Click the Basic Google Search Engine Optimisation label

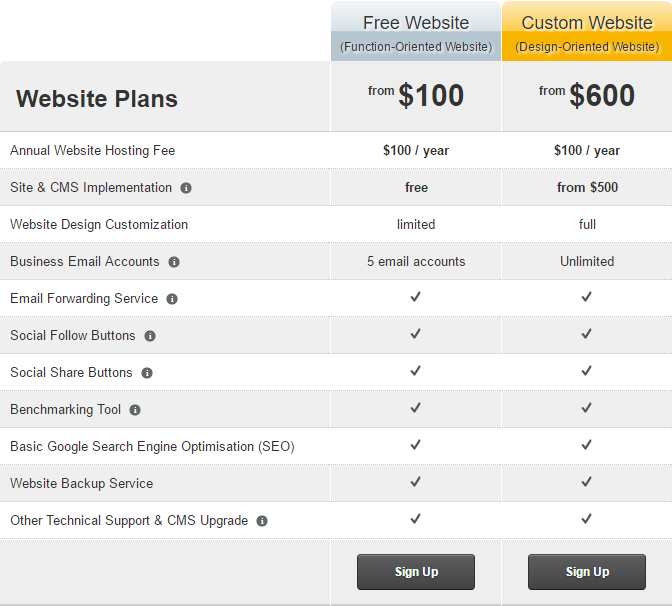152,446
